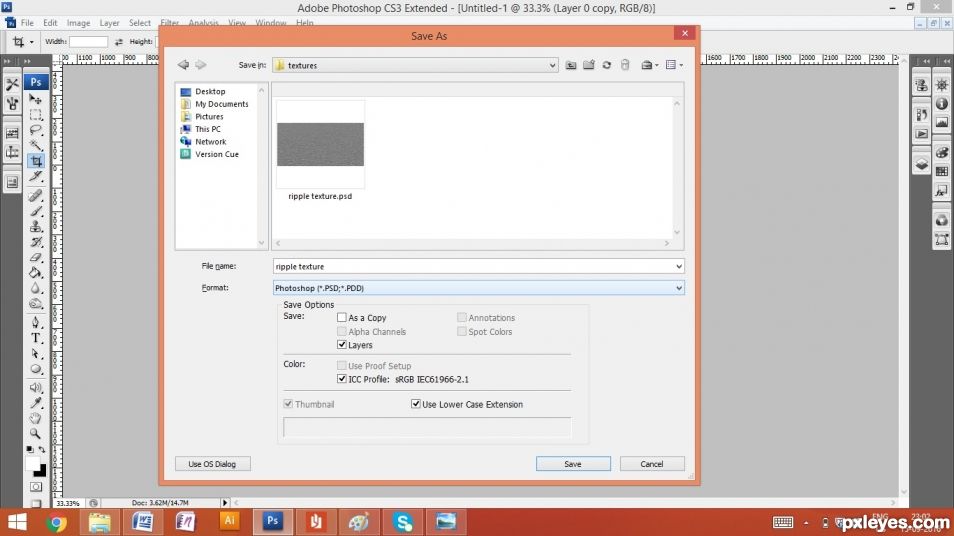Select the Rectangular Marquee tool
Viewport: 954px width, 536px height.
36,114
